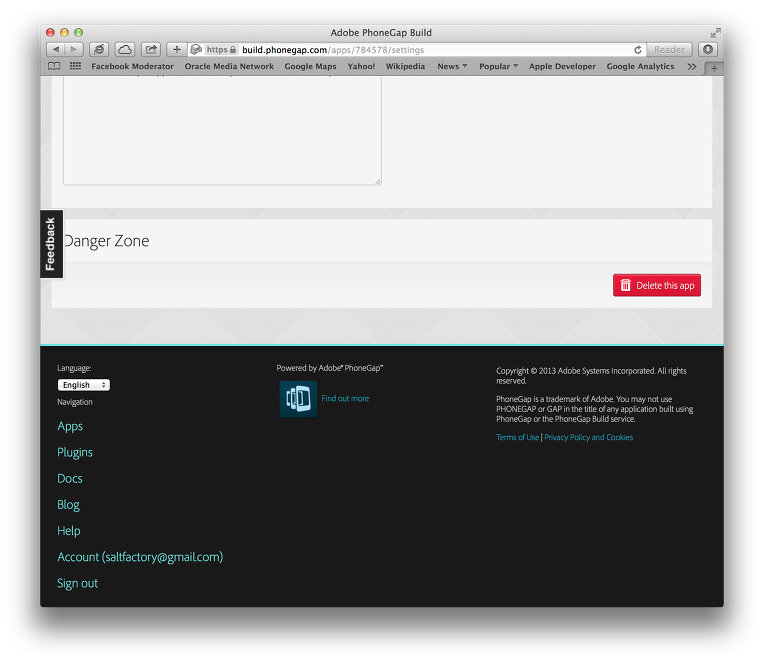Open the Downloads toolbar icon
The image size is (764, 663).
click(708, 49)
